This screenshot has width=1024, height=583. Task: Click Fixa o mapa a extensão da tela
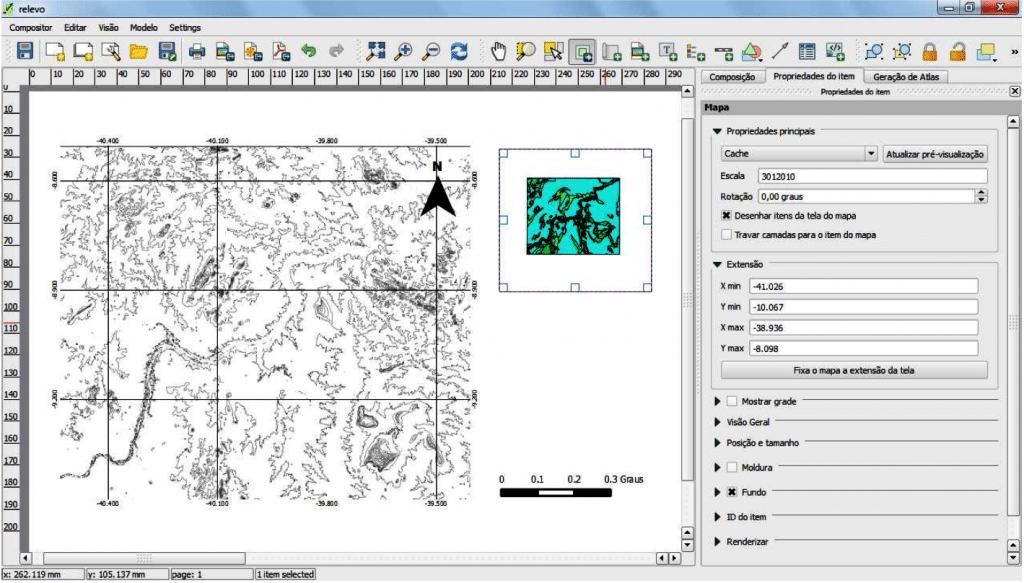point(853,370)
